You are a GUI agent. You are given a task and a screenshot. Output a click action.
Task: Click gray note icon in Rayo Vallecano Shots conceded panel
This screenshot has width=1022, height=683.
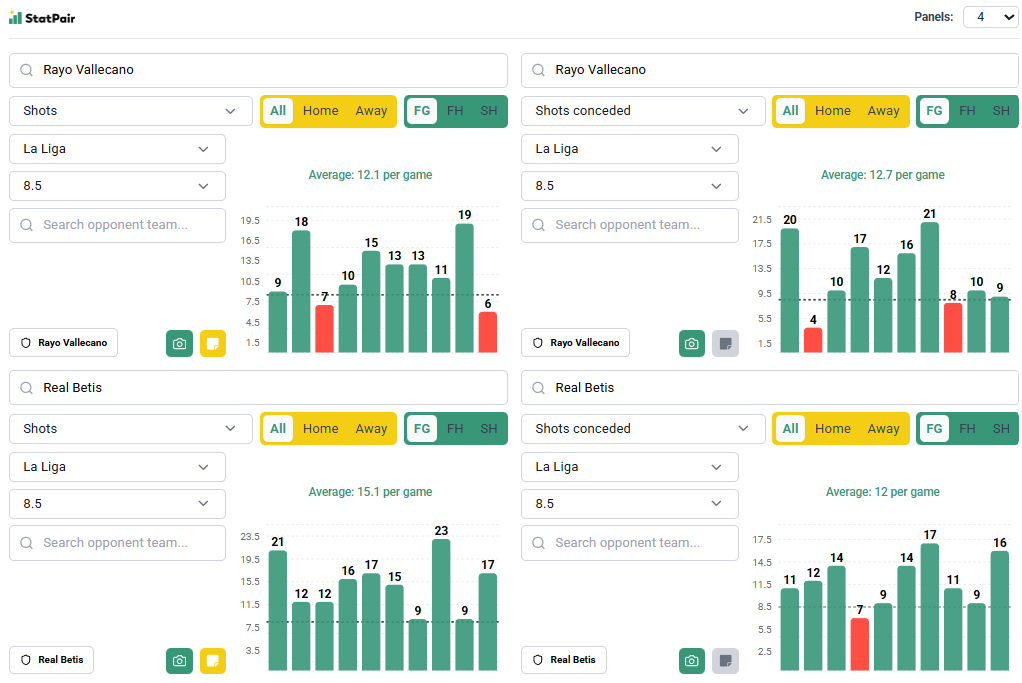(725, 343)
